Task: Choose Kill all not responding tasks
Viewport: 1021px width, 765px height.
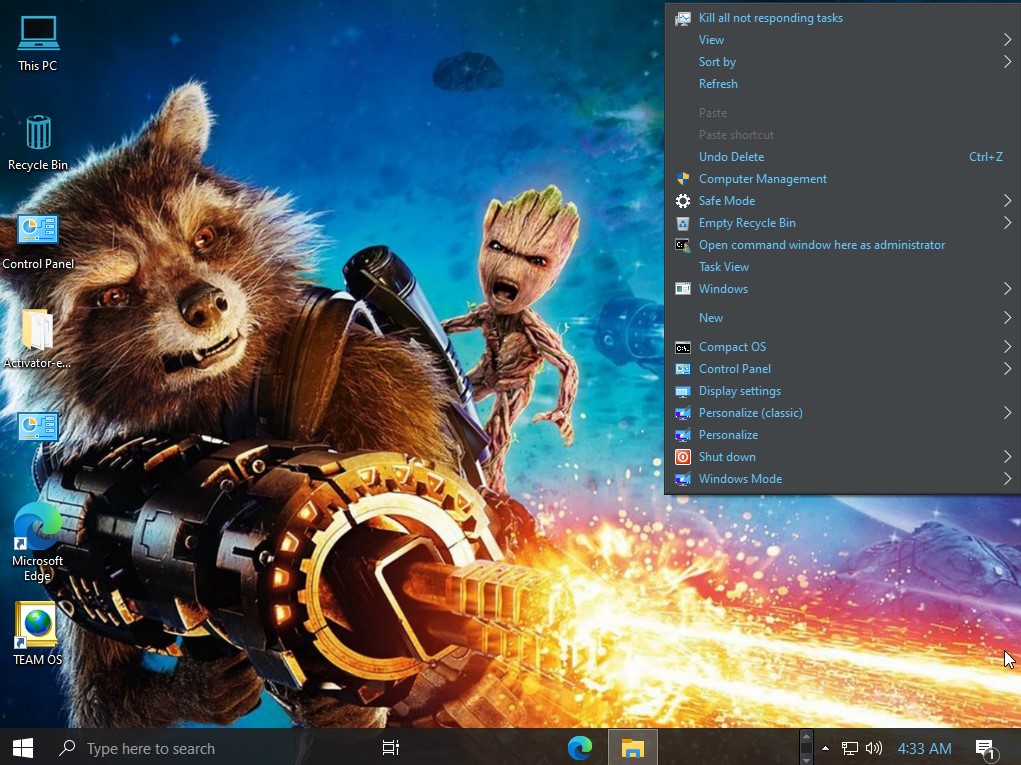Action: tap(843, 18)
